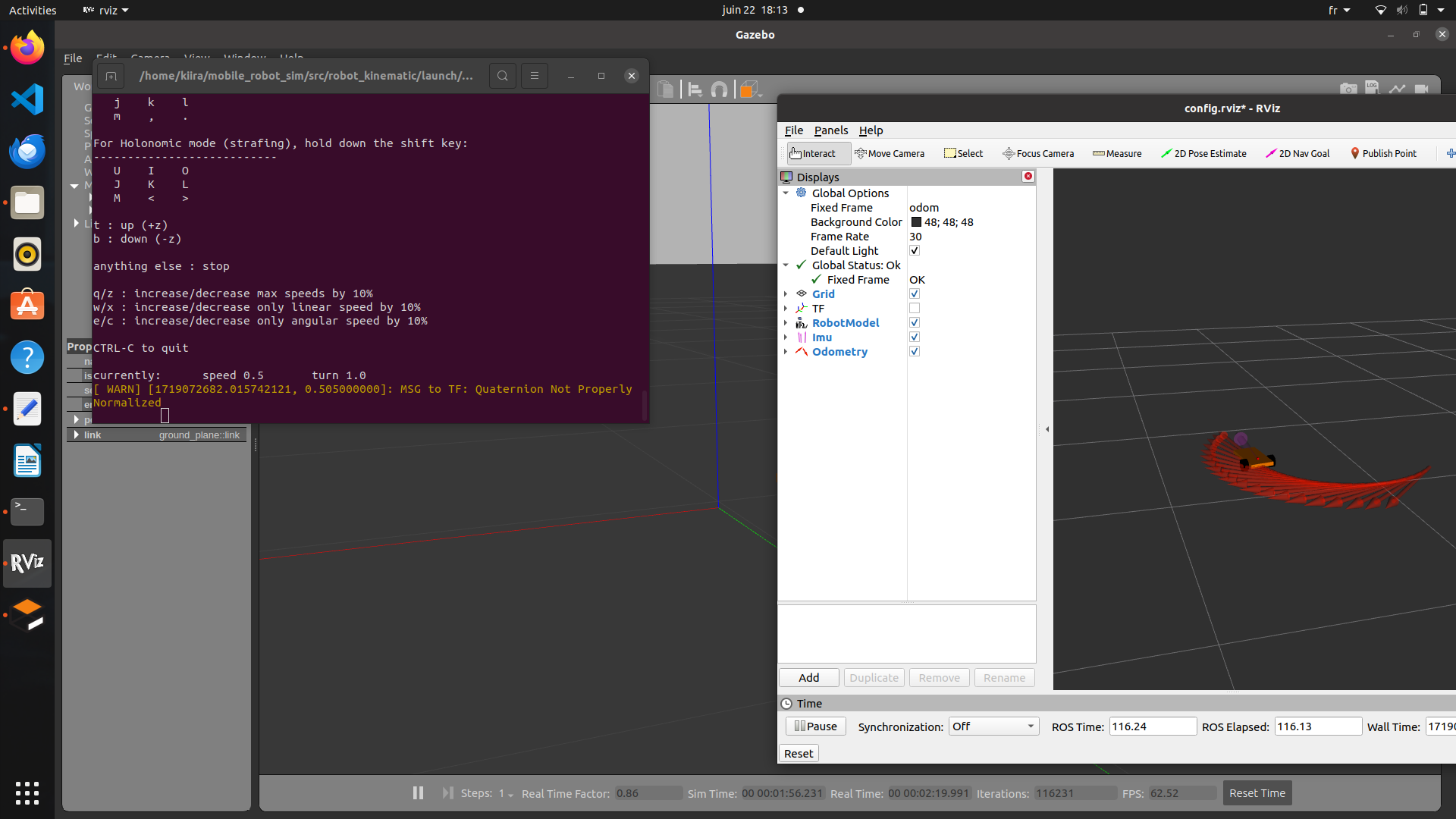Click the Background Color swatch
This screenshot has width=1456, height=819.
tap(916, 222)
